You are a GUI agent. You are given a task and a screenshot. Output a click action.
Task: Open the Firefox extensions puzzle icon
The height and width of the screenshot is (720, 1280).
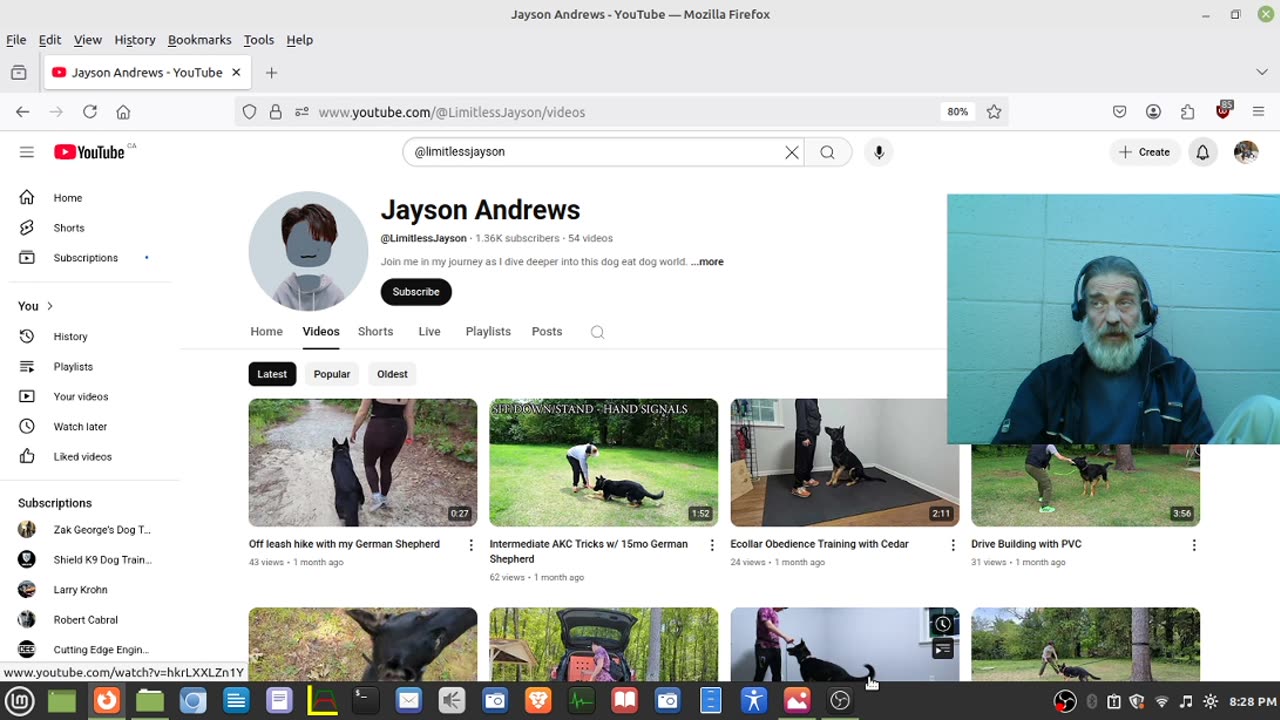pyautogui.click(x=1188, y=112)
